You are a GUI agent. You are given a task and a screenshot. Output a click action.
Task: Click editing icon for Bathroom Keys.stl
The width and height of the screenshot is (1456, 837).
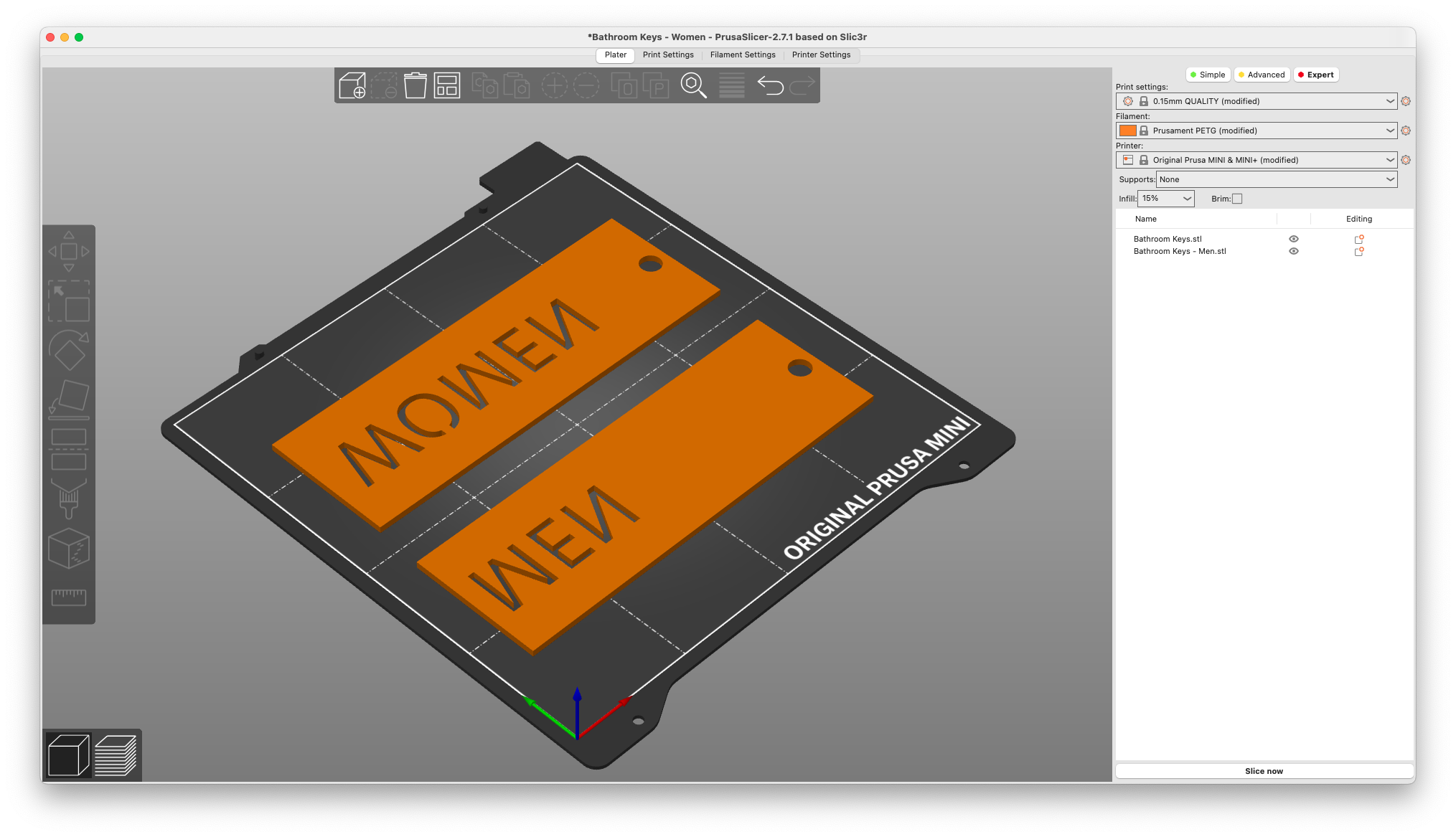(1358, 239)
